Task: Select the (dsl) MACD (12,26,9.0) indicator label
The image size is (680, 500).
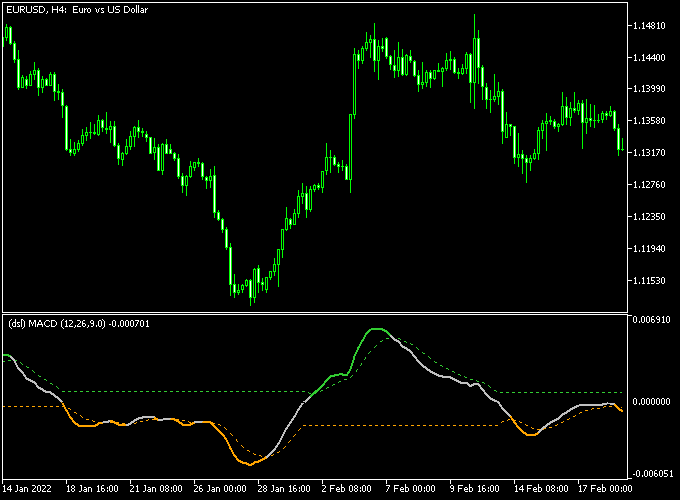Action: (78, 324)
